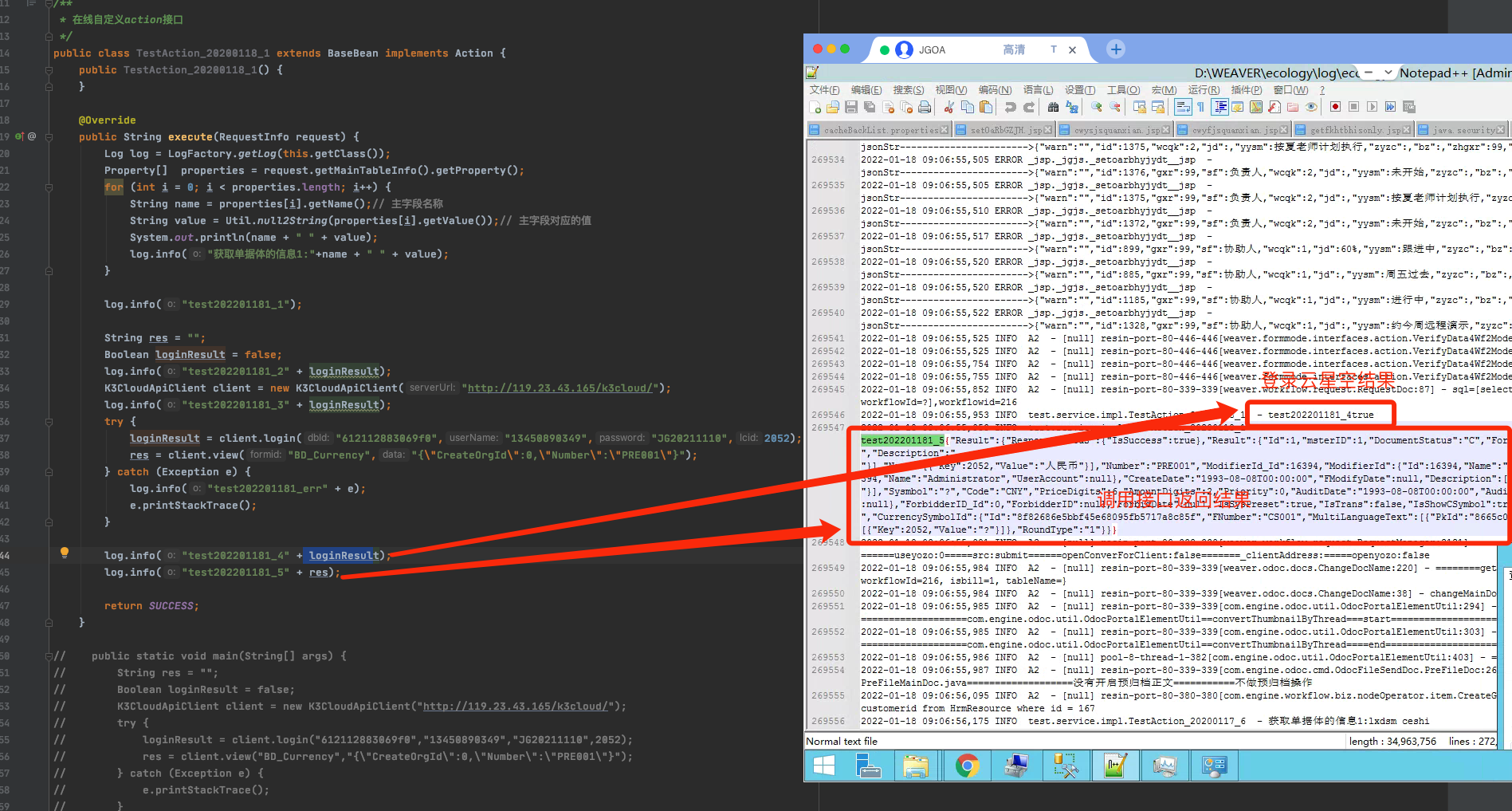Click the Save recorded macro icon
The image size is (1512, 811).
click(1409, 107)
